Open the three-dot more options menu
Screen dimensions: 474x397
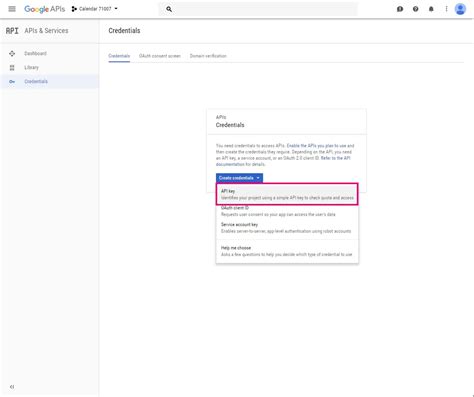tap(446, 9)
